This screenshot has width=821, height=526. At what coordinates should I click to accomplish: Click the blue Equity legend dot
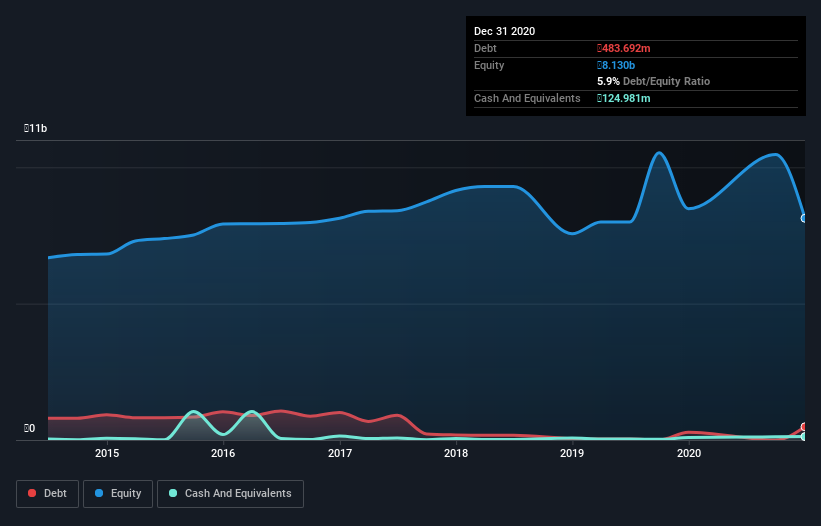99,493
